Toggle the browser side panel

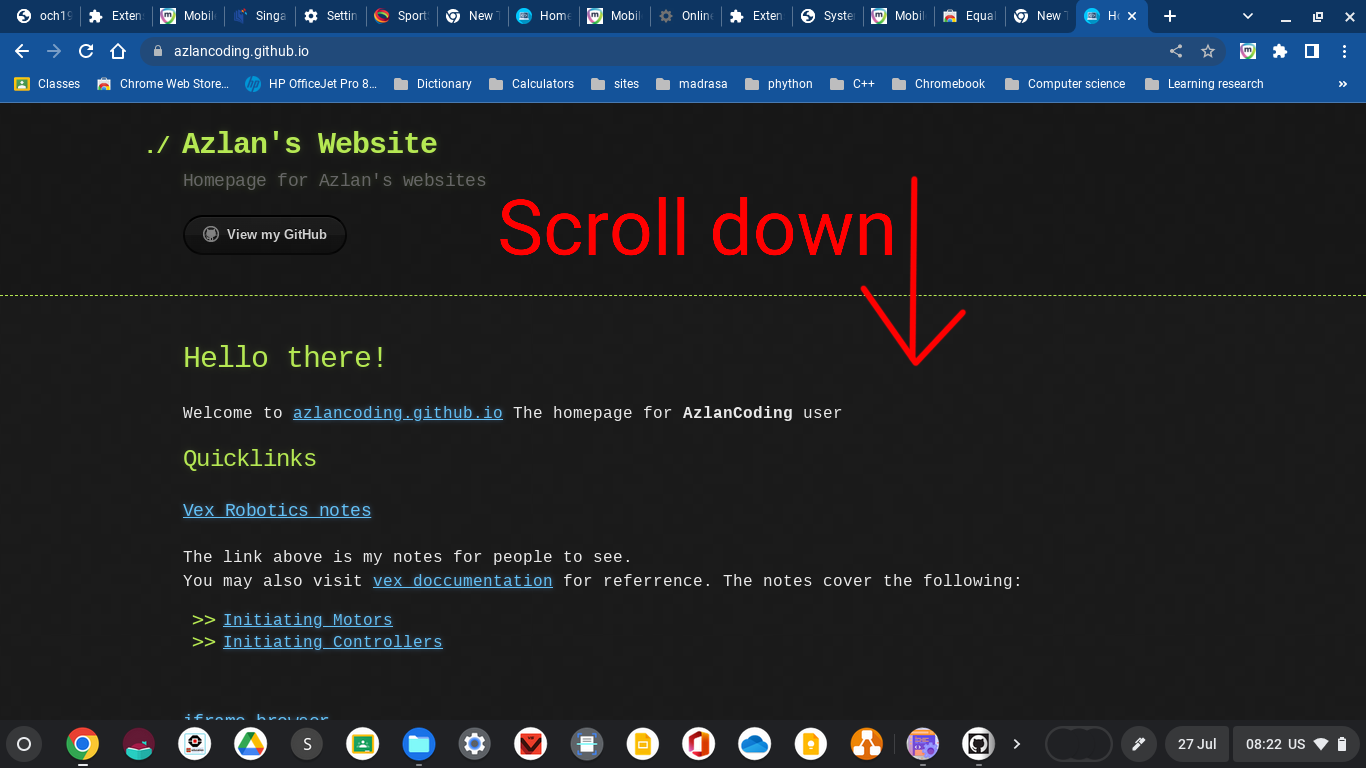(x=1312, y=51)
